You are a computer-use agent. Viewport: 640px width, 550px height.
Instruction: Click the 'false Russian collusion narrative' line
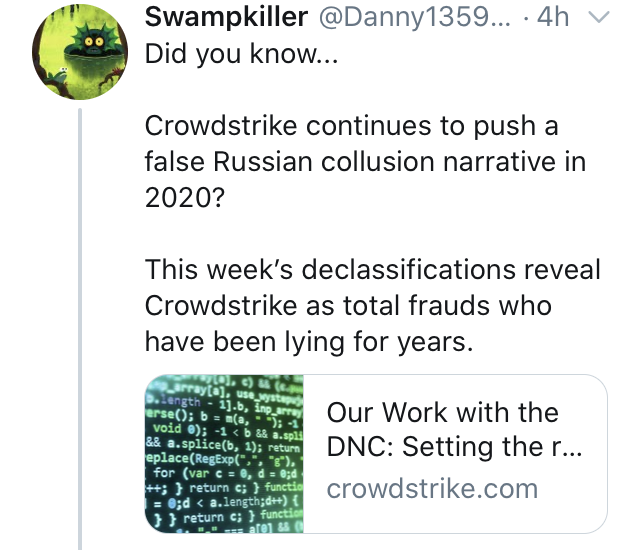[x=378, y=162]
